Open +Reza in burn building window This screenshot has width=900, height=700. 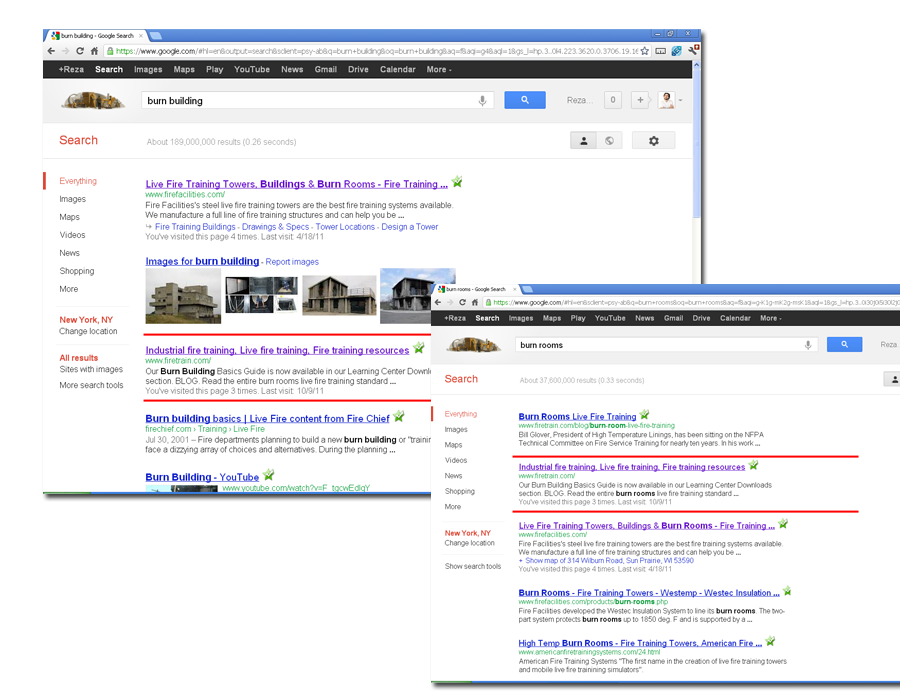71,69
